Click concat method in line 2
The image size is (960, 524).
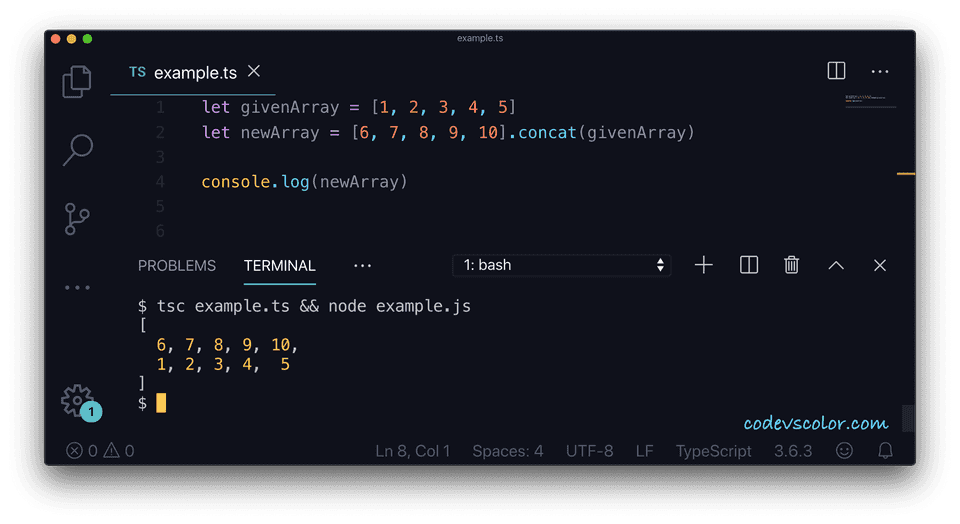[547, 133]
